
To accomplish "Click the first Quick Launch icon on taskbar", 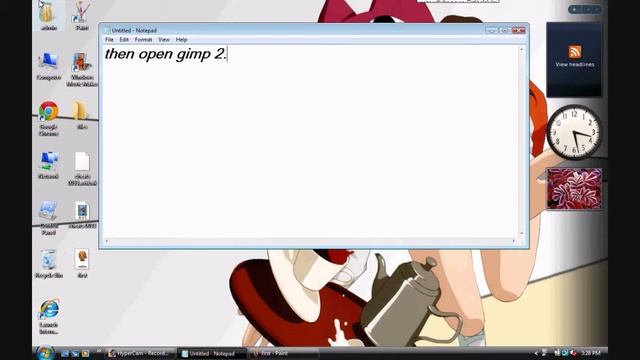I will (x=65, y=353).
